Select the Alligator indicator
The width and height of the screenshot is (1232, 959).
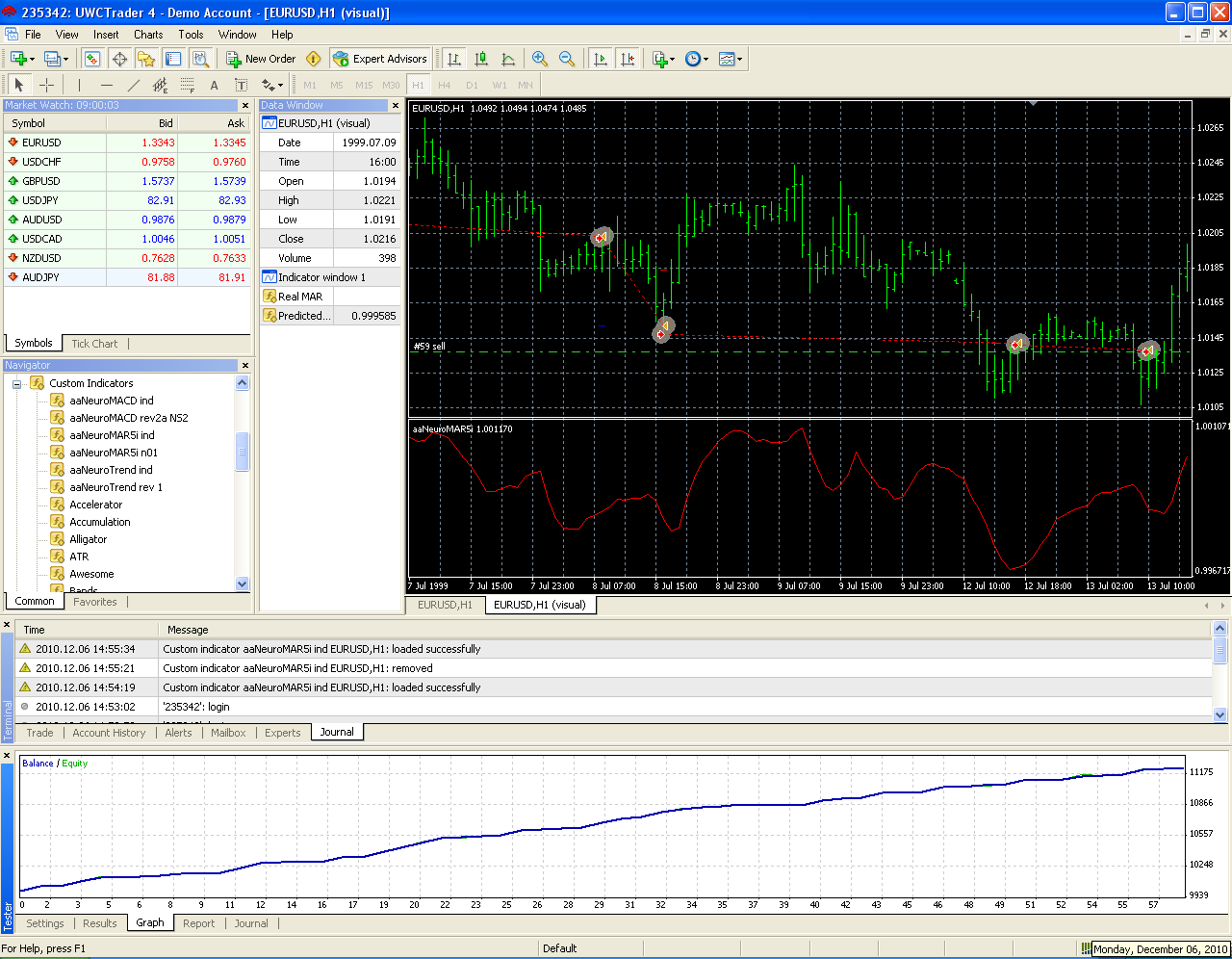[x=89, y=539]
